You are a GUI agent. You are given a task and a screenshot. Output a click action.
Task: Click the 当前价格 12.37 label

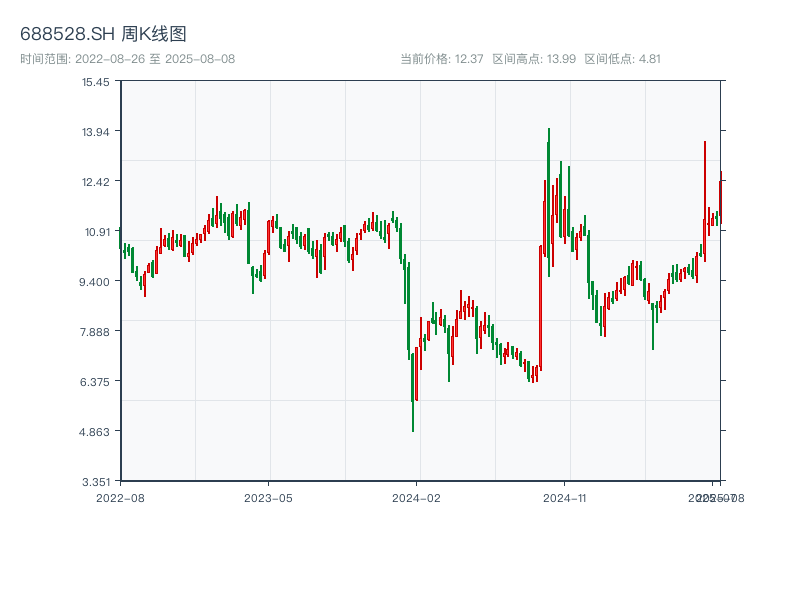(x=442, y=59)
